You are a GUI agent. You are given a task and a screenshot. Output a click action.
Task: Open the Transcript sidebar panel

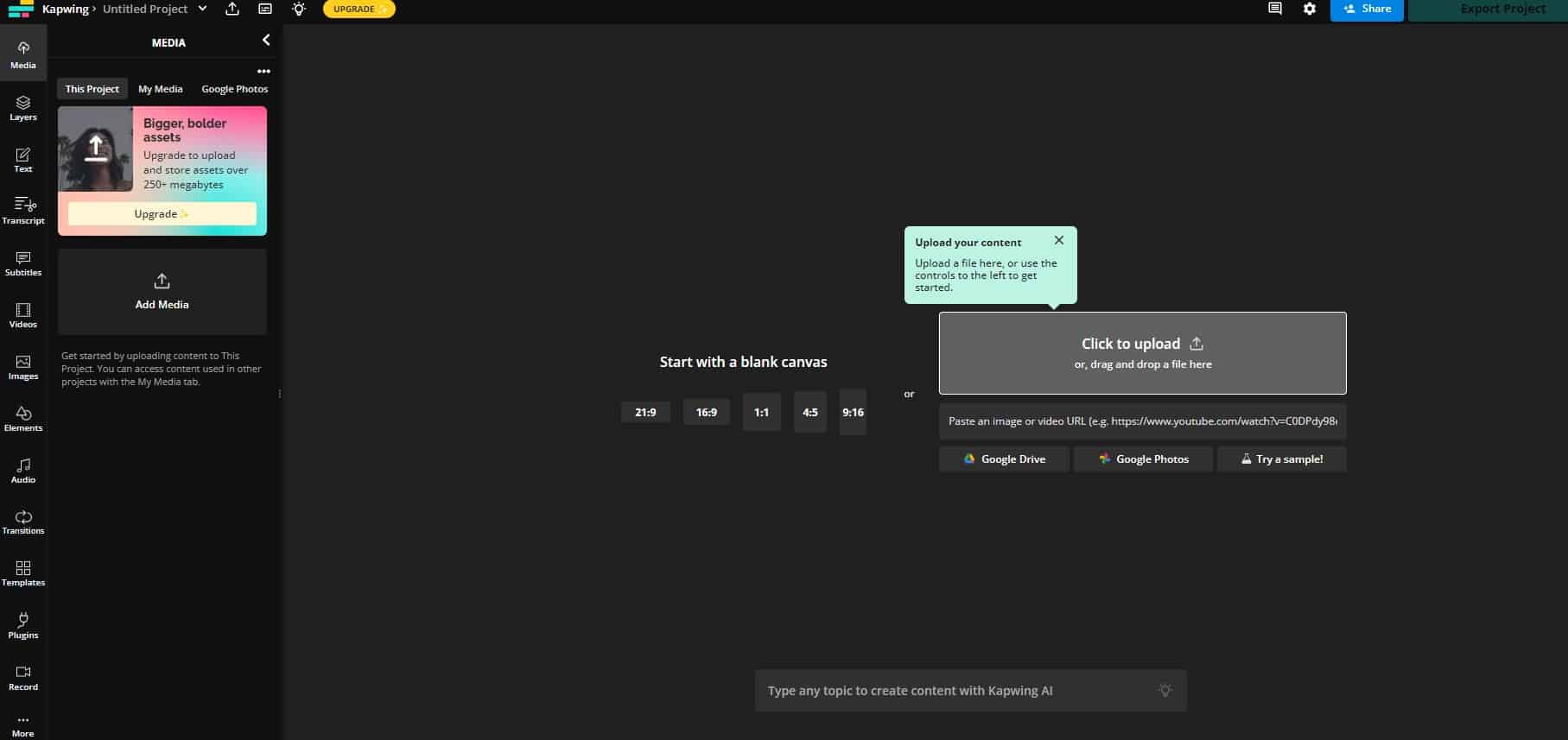(x=23, y=211)
